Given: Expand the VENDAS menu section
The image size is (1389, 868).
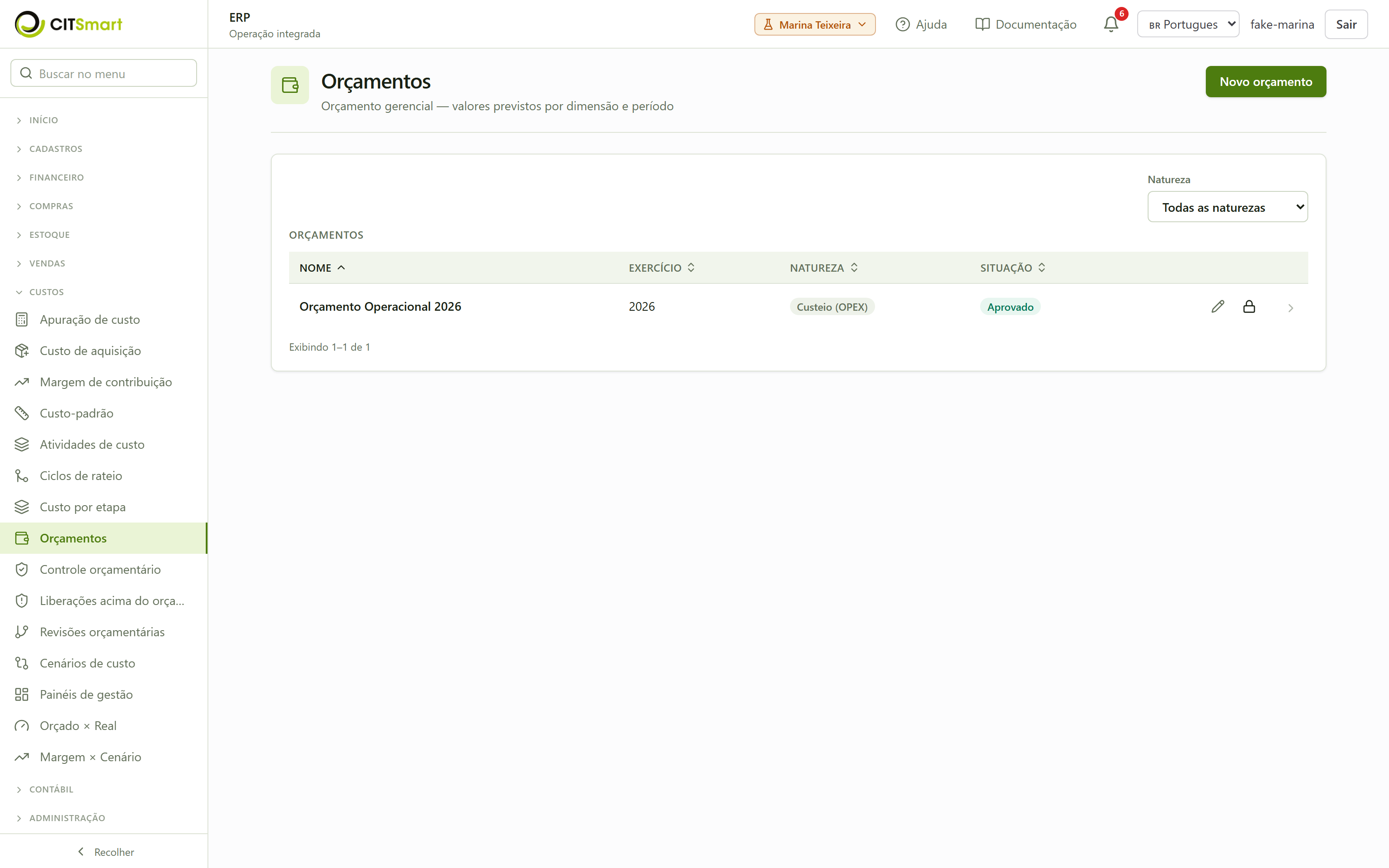Looking at the screenshot, I should click(103, 263).
